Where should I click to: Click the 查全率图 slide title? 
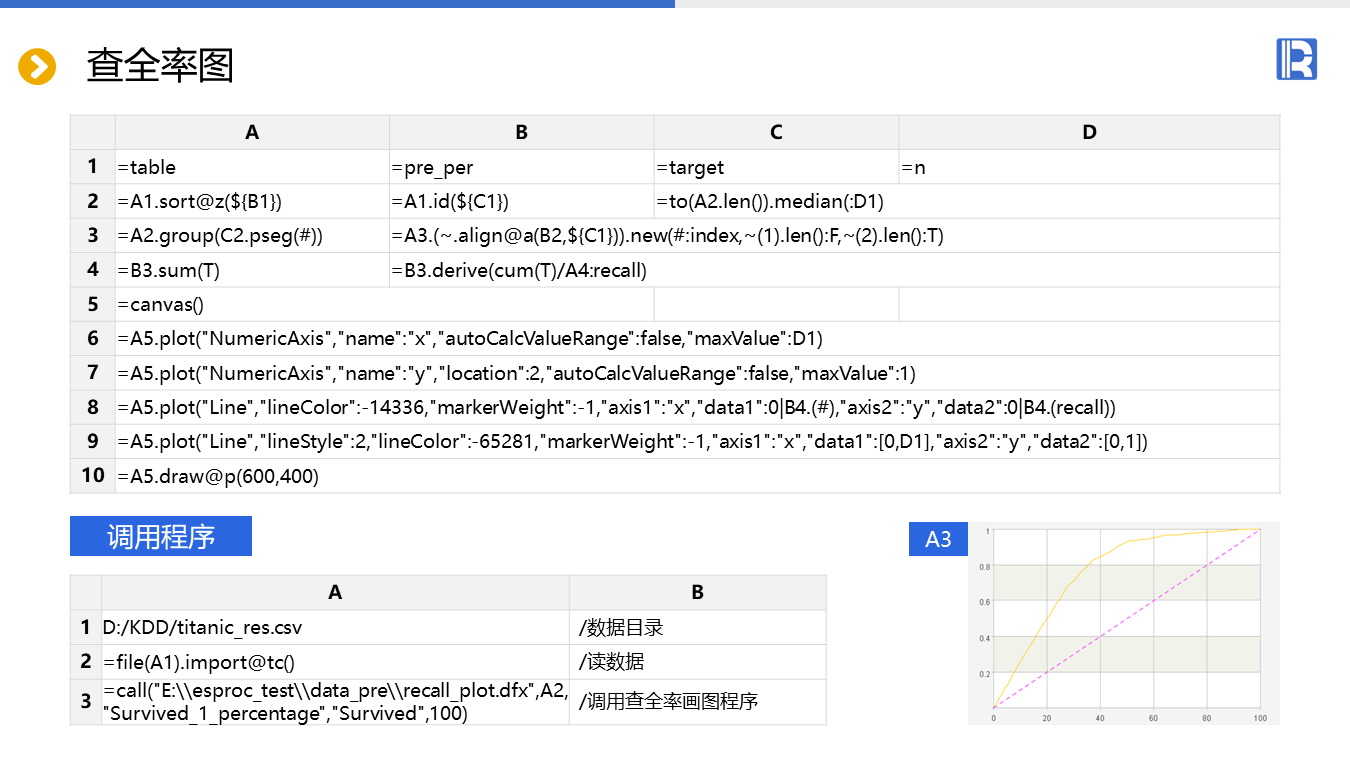[160, 66]
